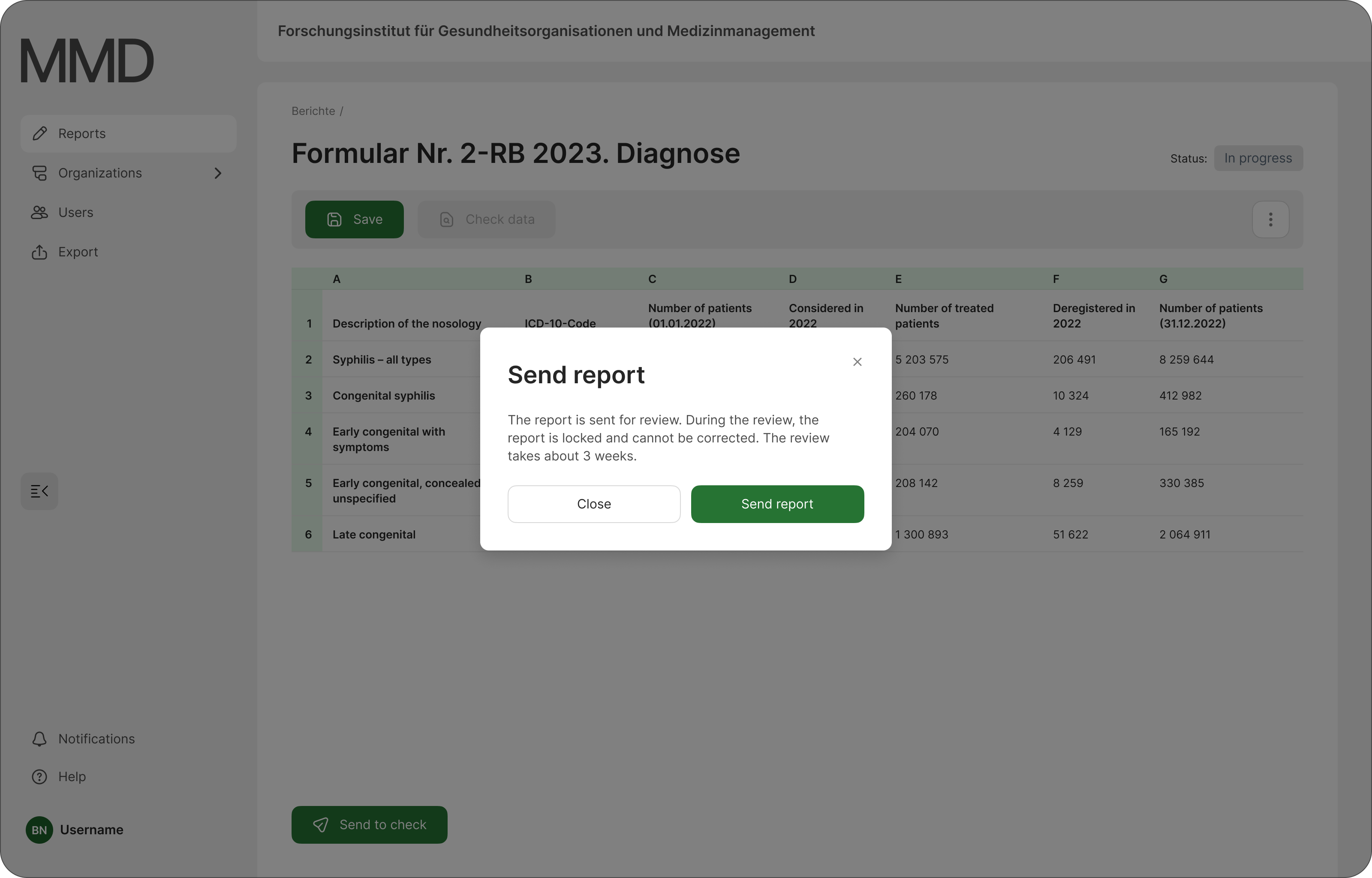The width and height of the screenshot is (1372, 878).
Task: Open the three-dot more options menu
Action: click(1270, 219)
